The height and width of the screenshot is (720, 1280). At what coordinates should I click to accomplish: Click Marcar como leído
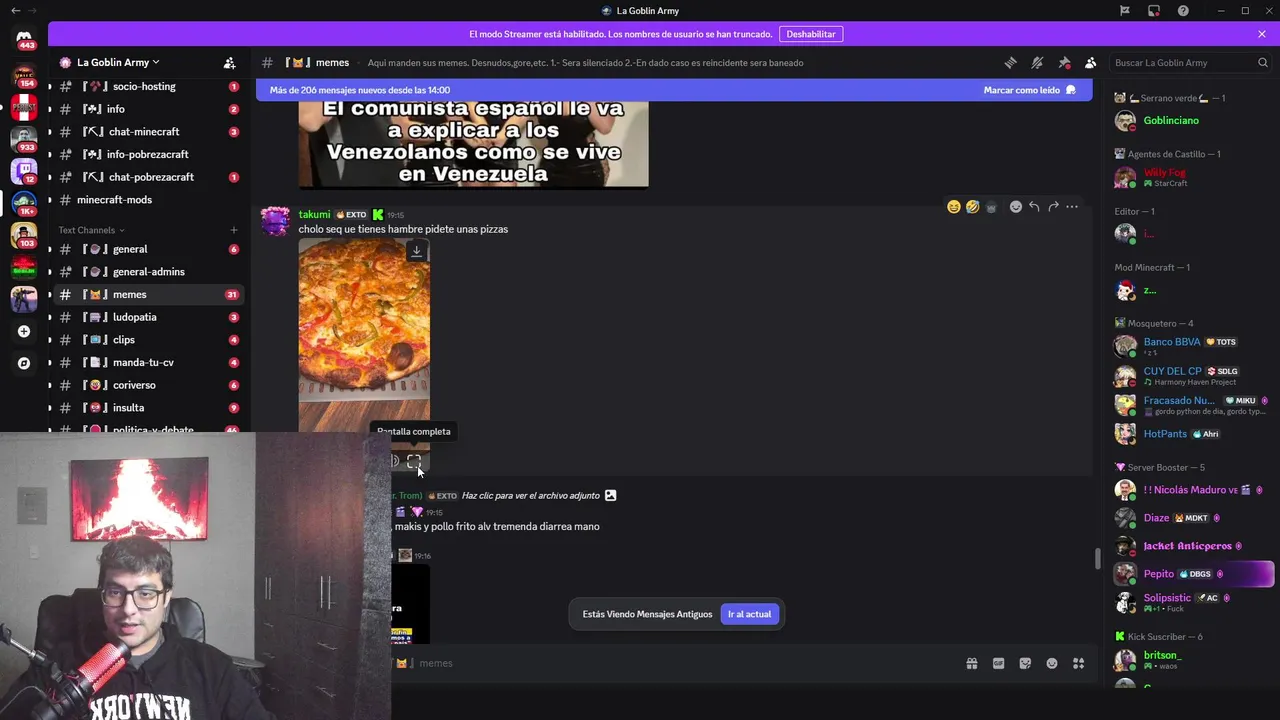coord(1029,90)
